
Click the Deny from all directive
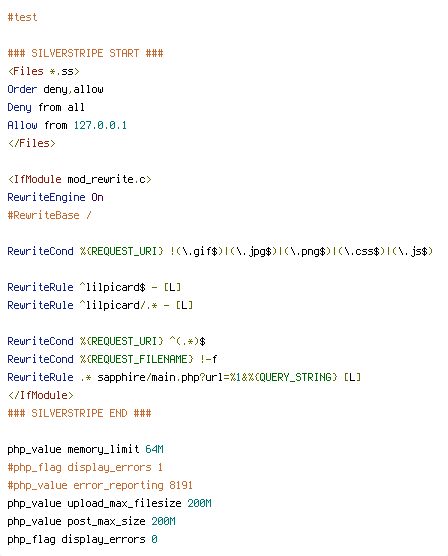pos(46,107)
